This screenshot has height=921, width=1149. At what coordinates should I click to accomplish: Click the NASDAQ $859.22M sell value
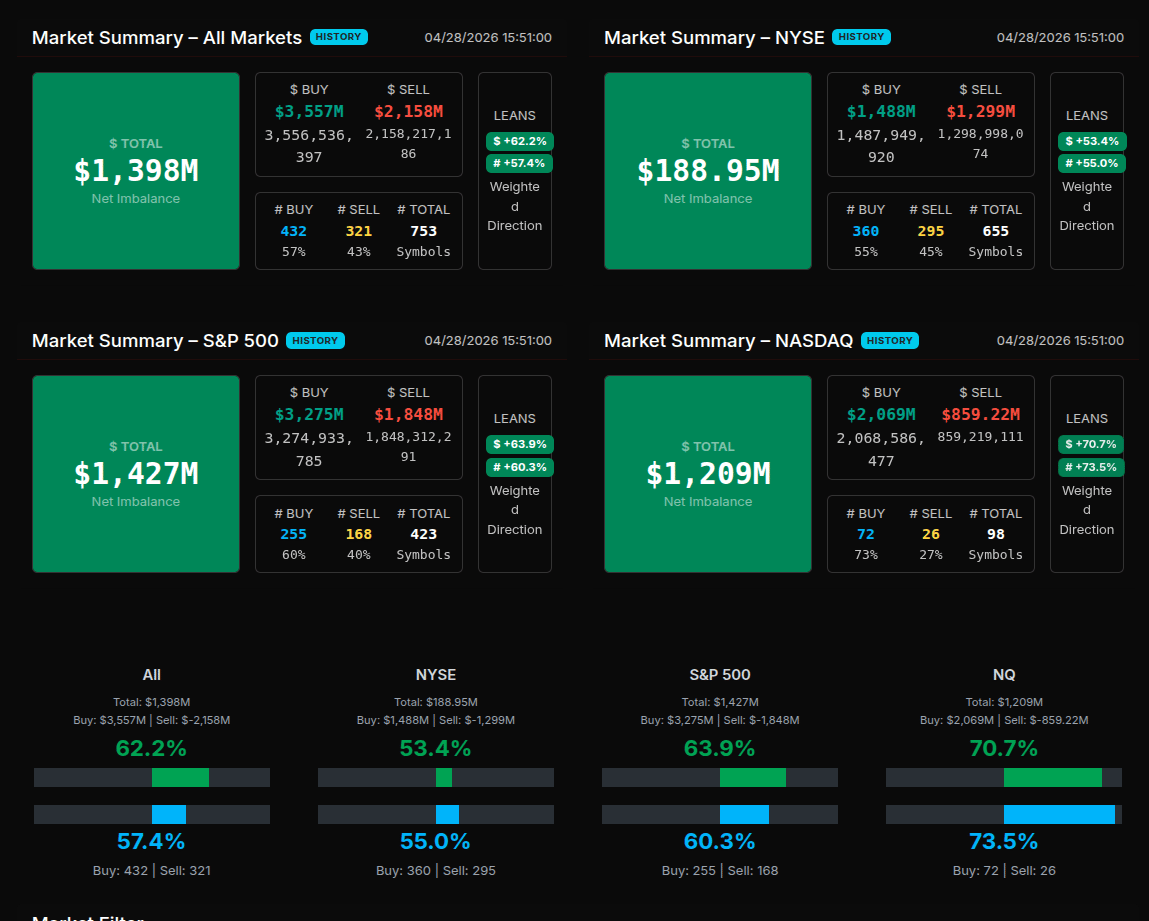point(980,414)
